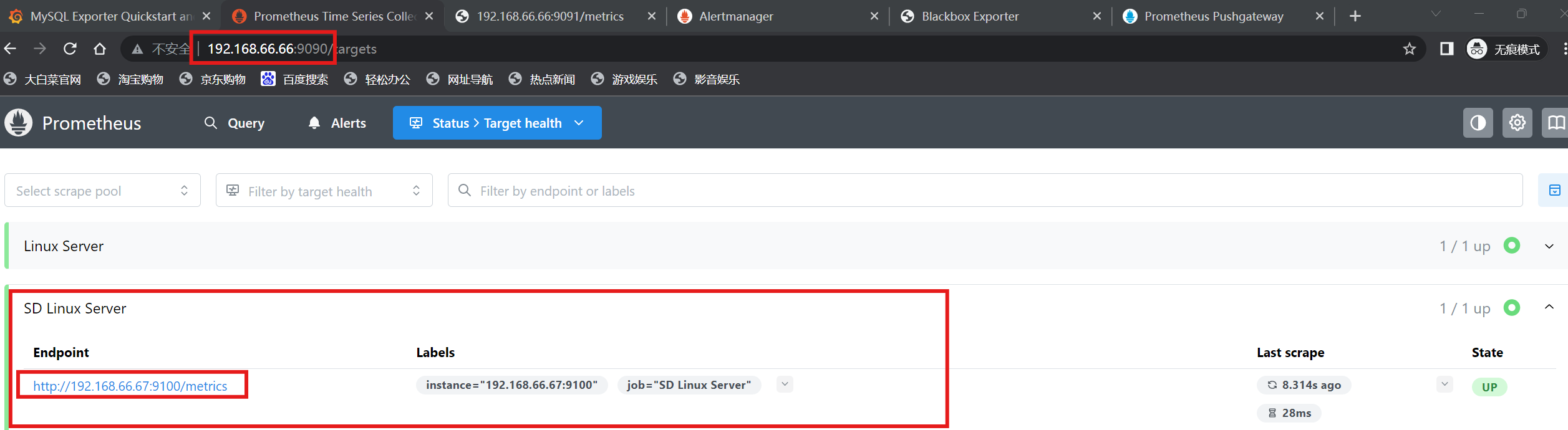Focus the Filter by endpoint or labels field

[x=985, y=191]
